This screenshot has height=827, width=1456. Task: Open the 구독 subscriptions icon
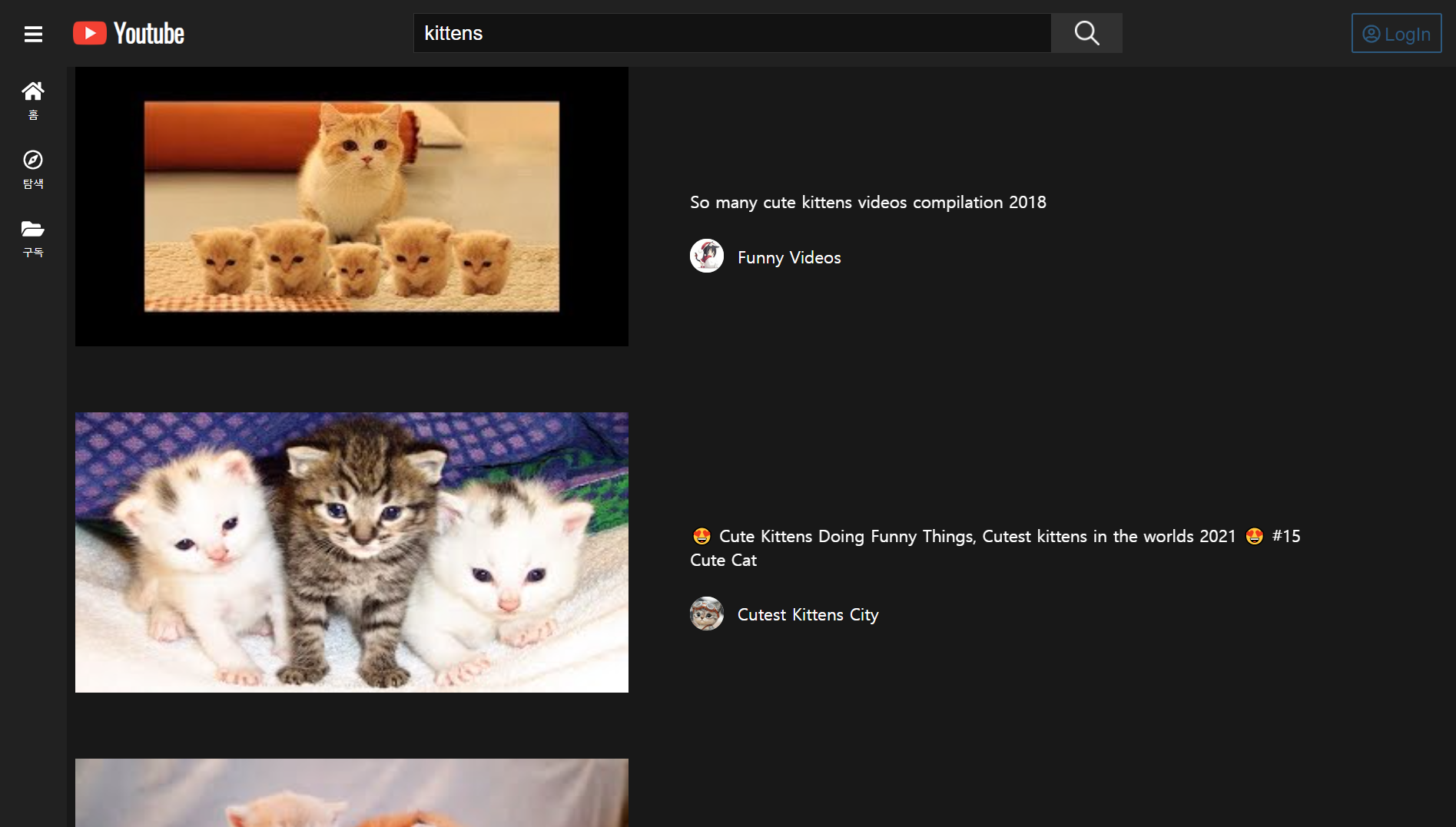(x=33, y=229)
